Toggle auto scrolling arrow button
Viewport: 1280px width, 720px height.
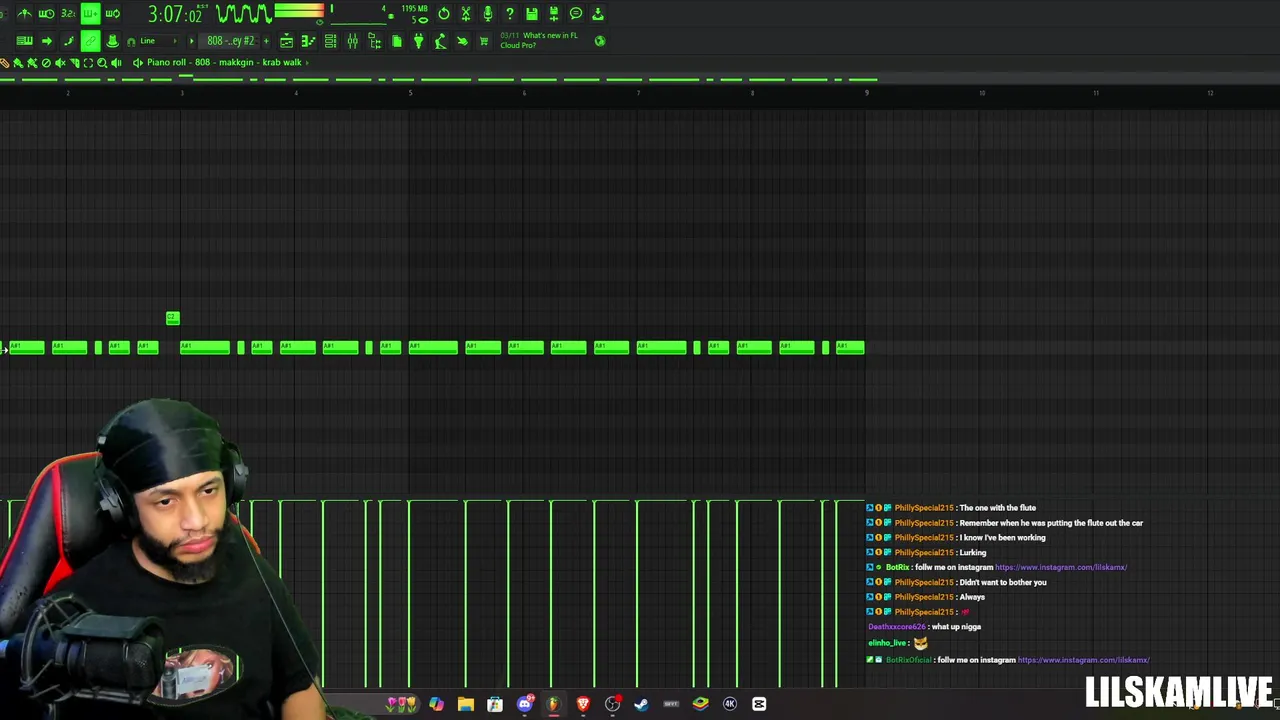tap(46, 41)
